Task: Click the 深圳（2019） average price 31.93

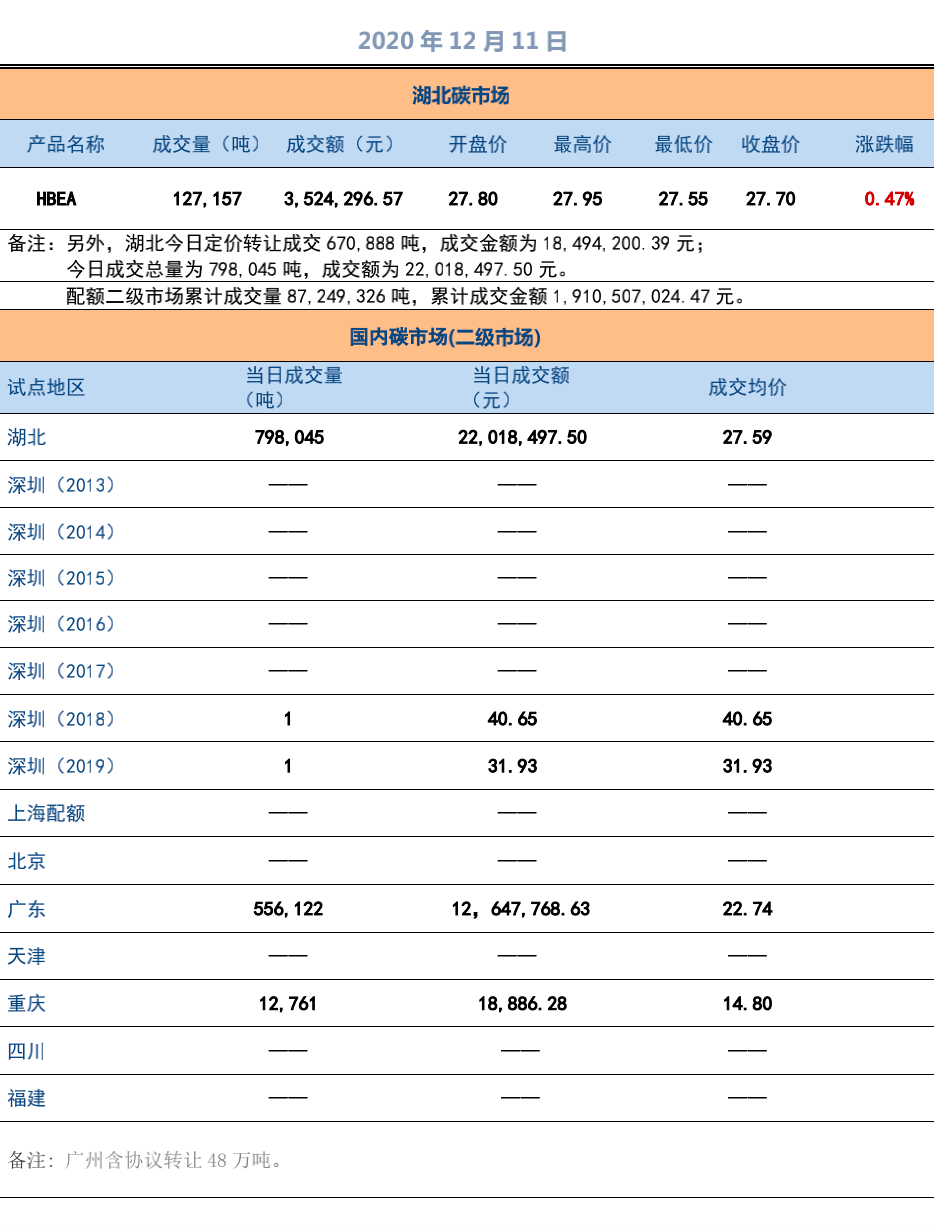Action: click(747, 766)
